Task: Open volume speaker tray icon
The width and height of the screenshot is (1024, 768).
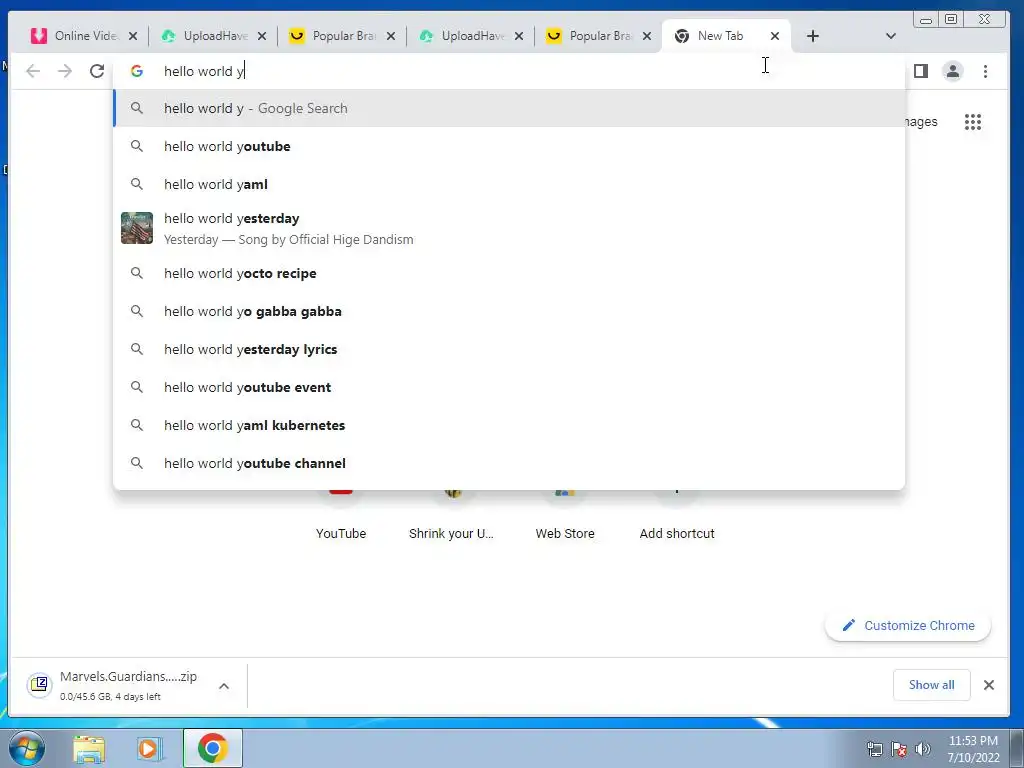Action: tap(923, 749)
